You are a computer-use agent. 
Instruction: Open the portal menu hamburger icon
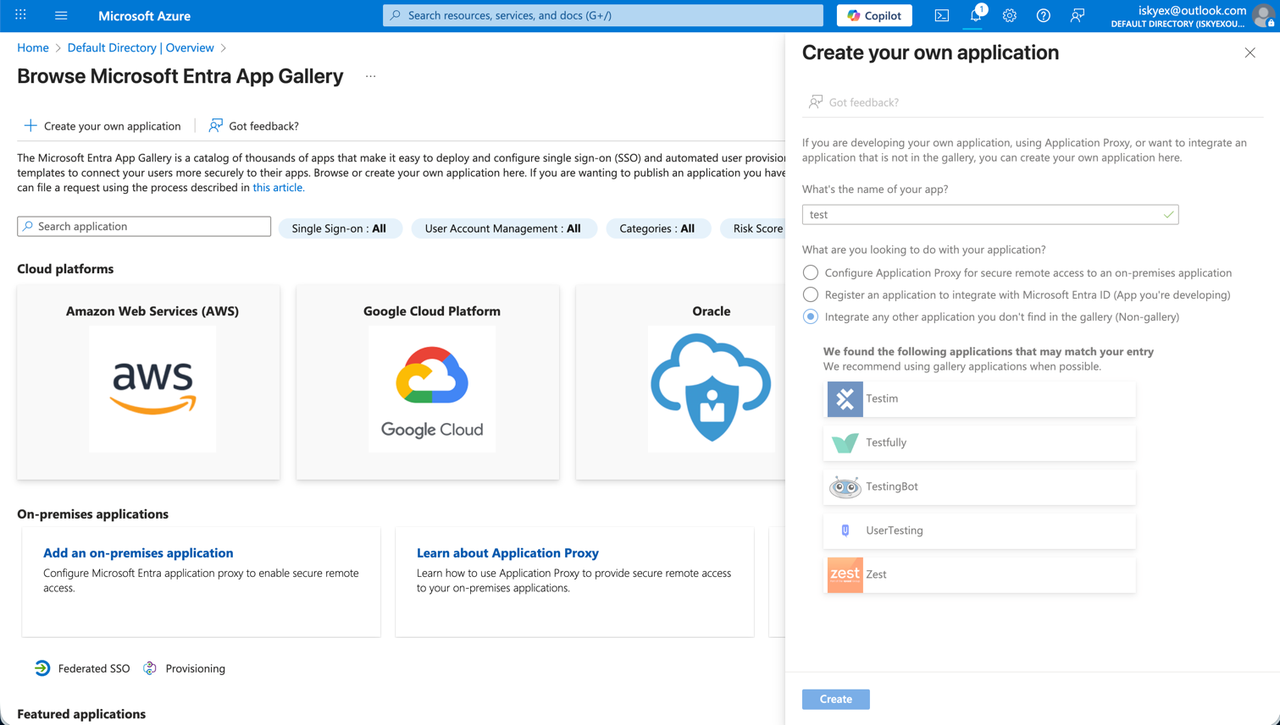[x=62, y=15]
